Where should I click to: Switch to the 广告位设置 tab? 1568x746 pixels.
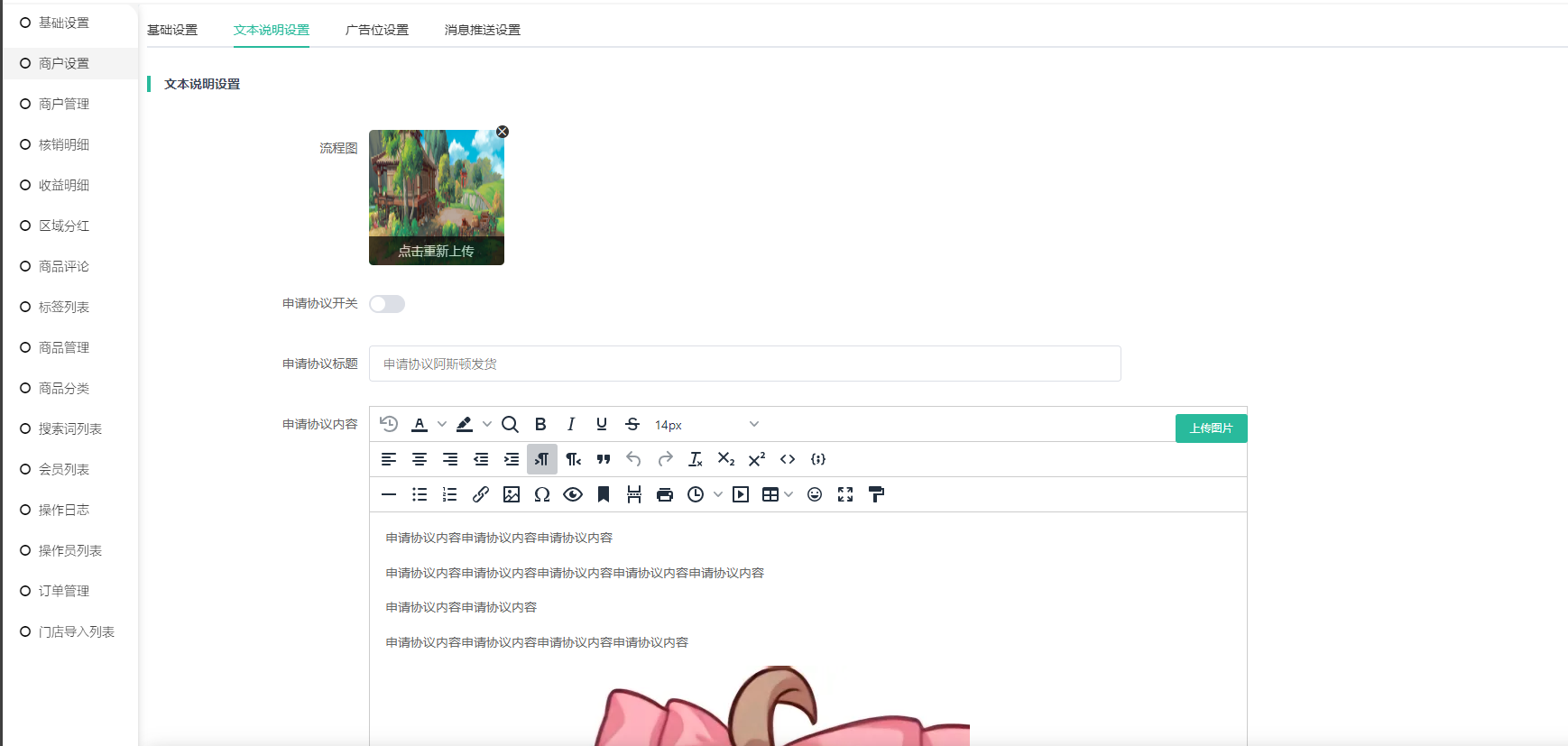click(376, 30)
